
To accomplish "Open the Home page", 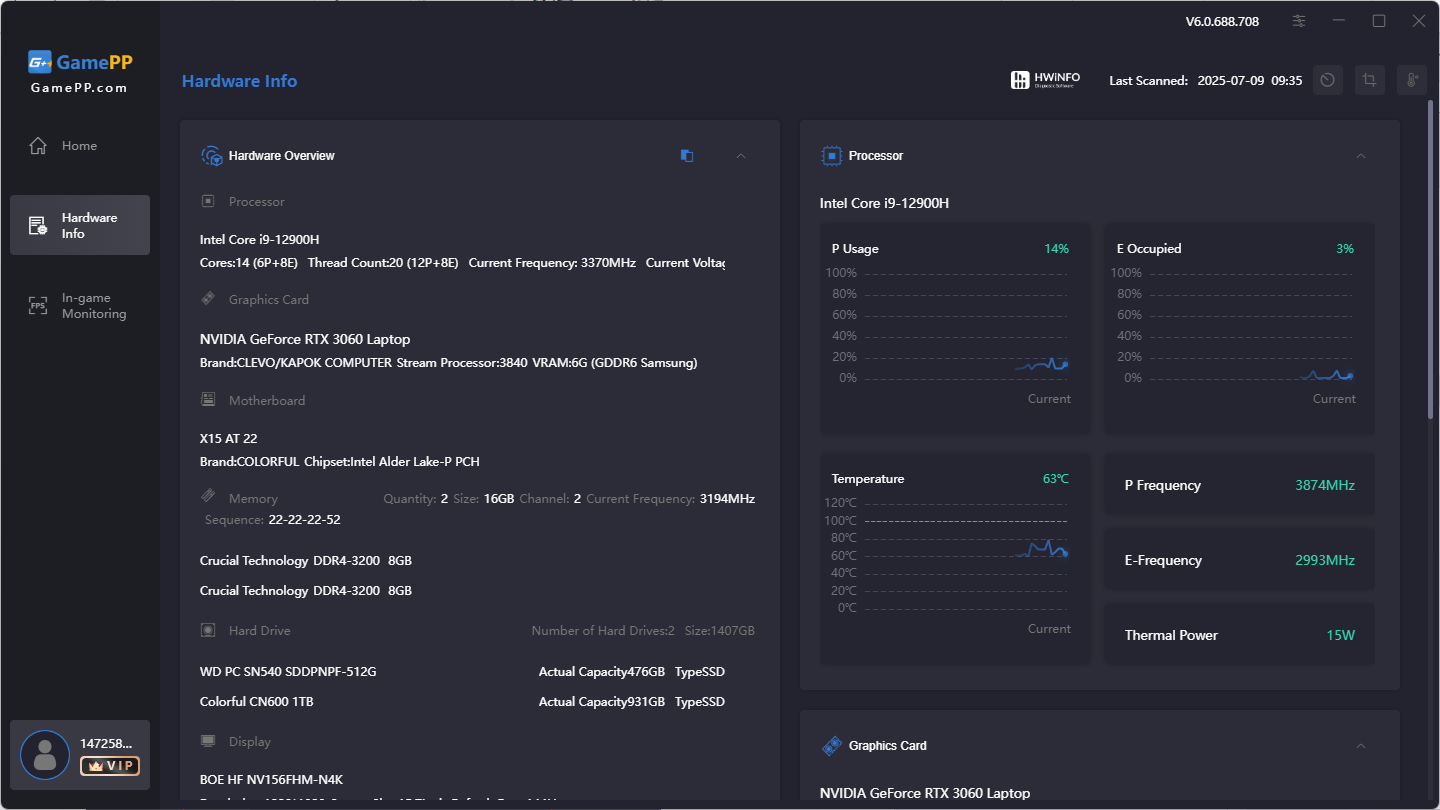I will pyautogui.click(x=80, y=146).
